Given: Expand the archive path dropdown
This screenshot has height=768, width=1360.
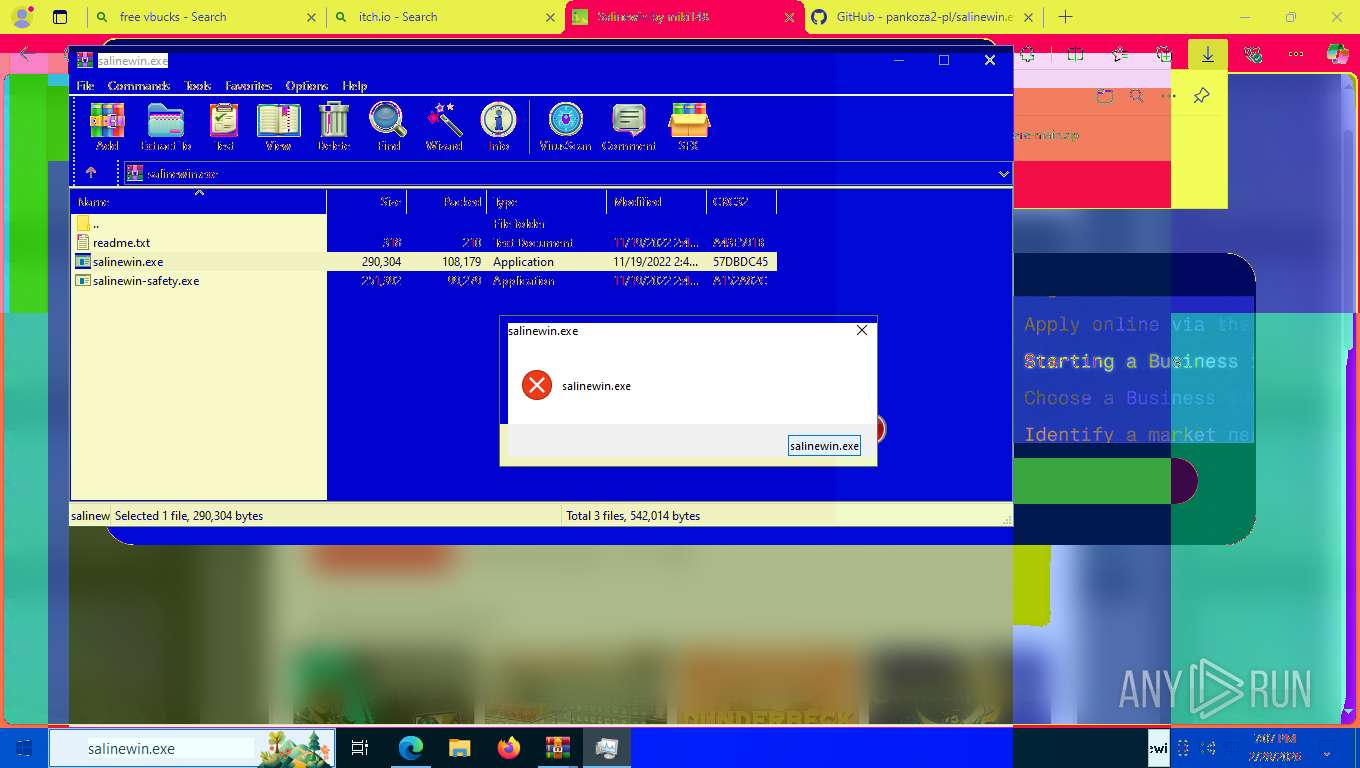Looking at the screenshot, I should pos(1004,174).
